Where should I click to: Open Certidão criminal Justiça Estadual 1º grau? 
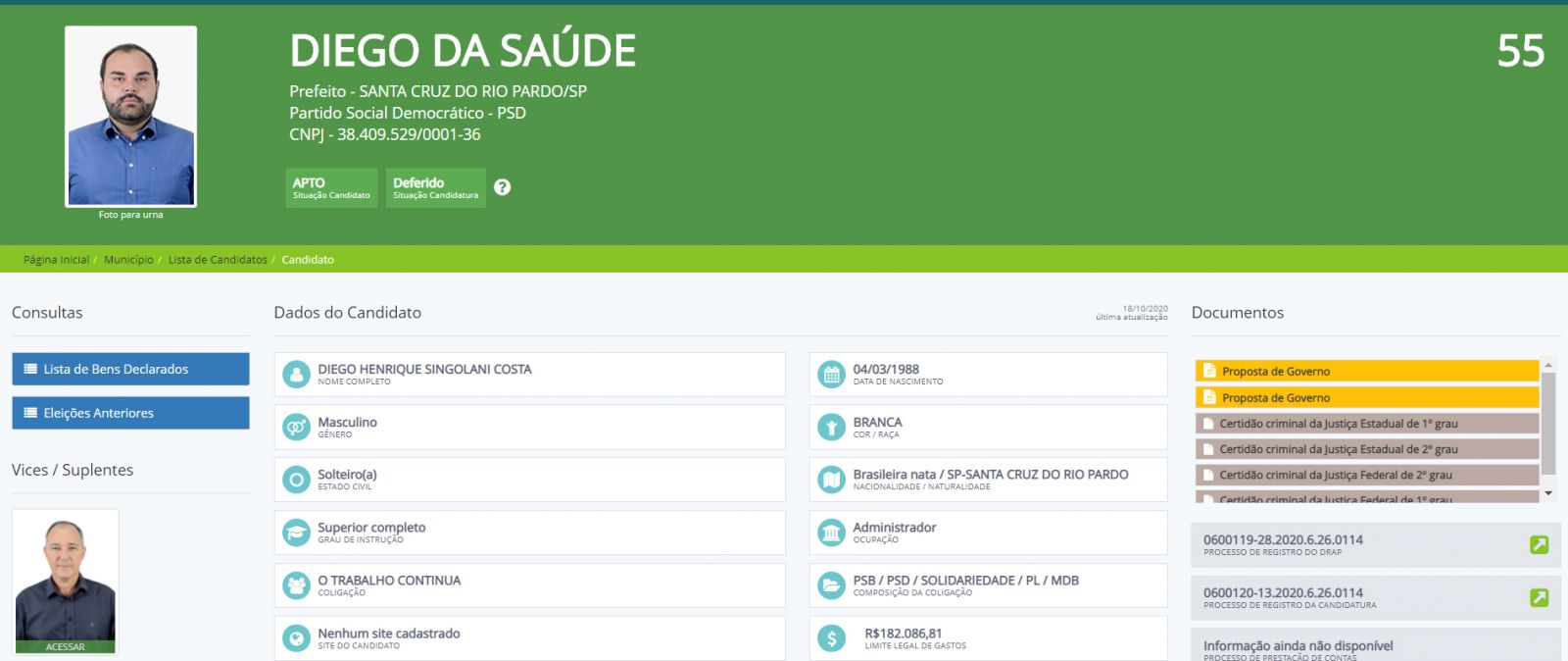1366,424
